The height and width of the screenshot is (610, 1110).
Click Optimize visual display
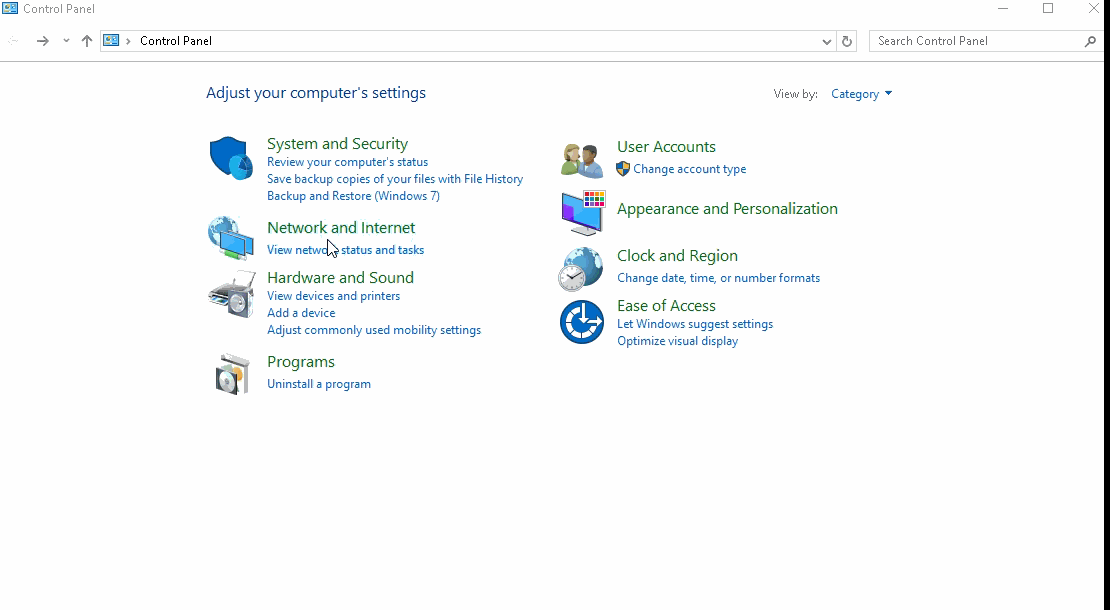coord(677,341)
